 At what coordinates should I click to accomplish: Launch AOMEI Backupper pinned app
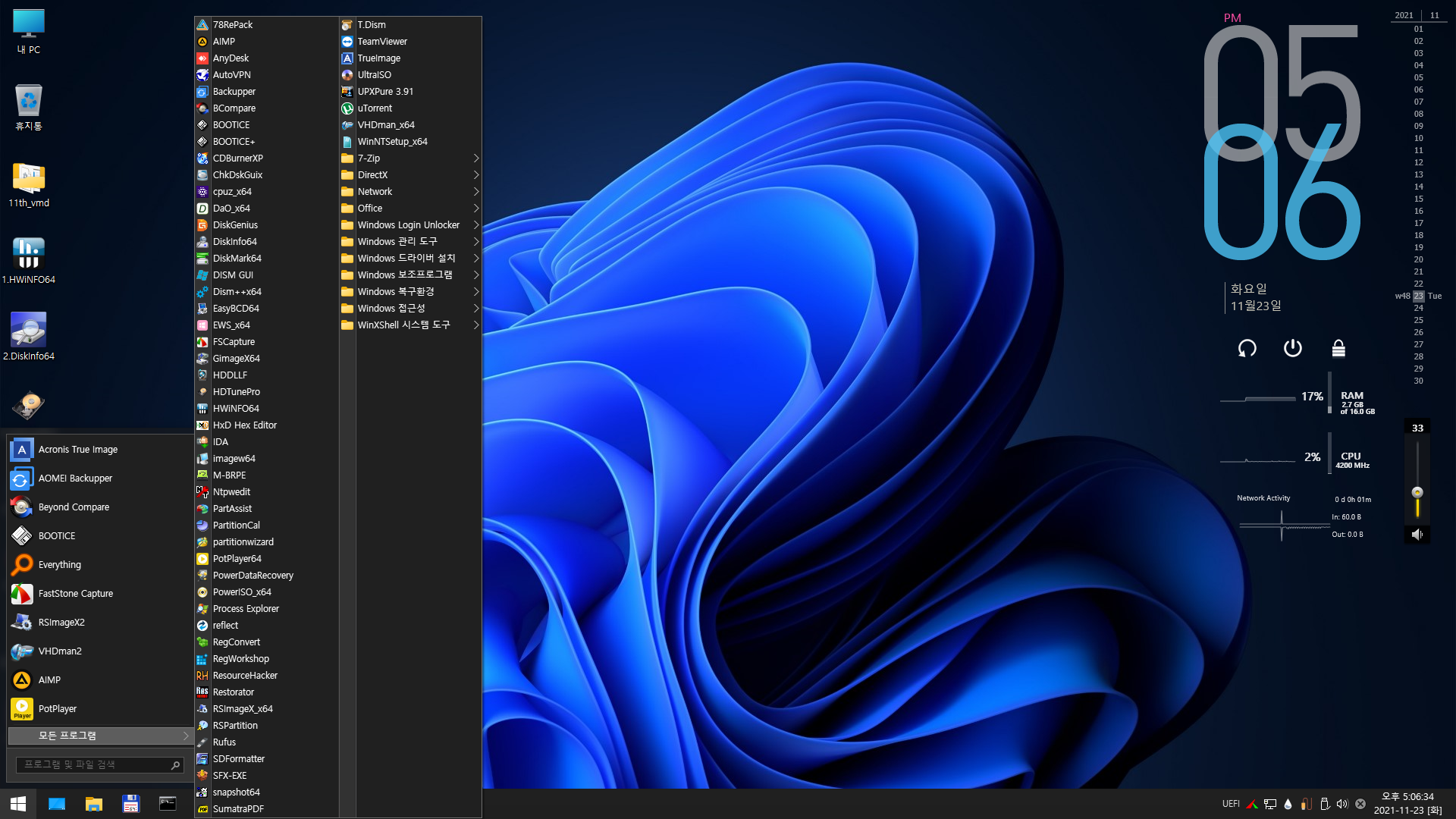(100, 479)
